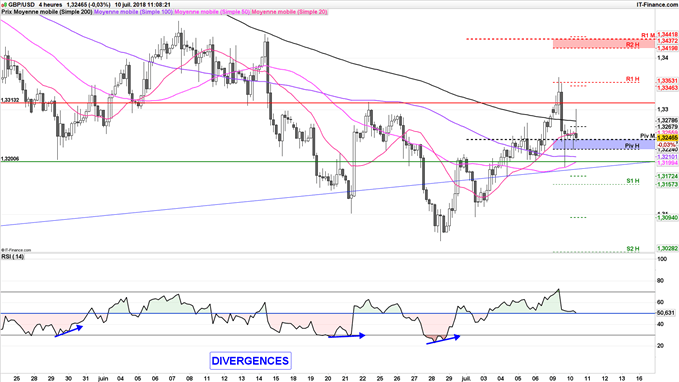Click the yellow current price tag 1,32465
This screenshot has height=382, width=679.
[667, 138]
